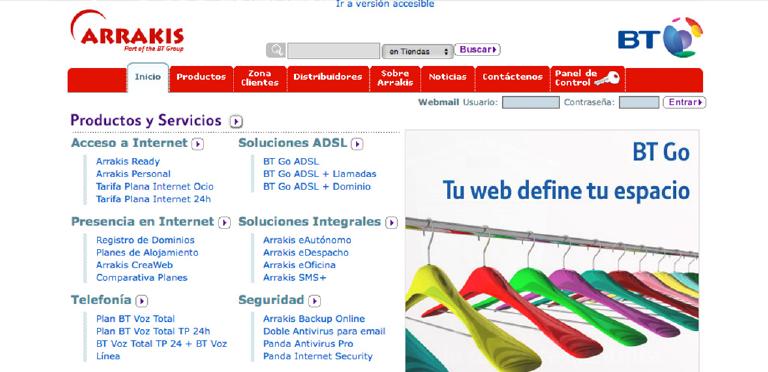
Task: Click arrow icon next to Seguridad
Action: pyautogui.click(x=314, y=301)
